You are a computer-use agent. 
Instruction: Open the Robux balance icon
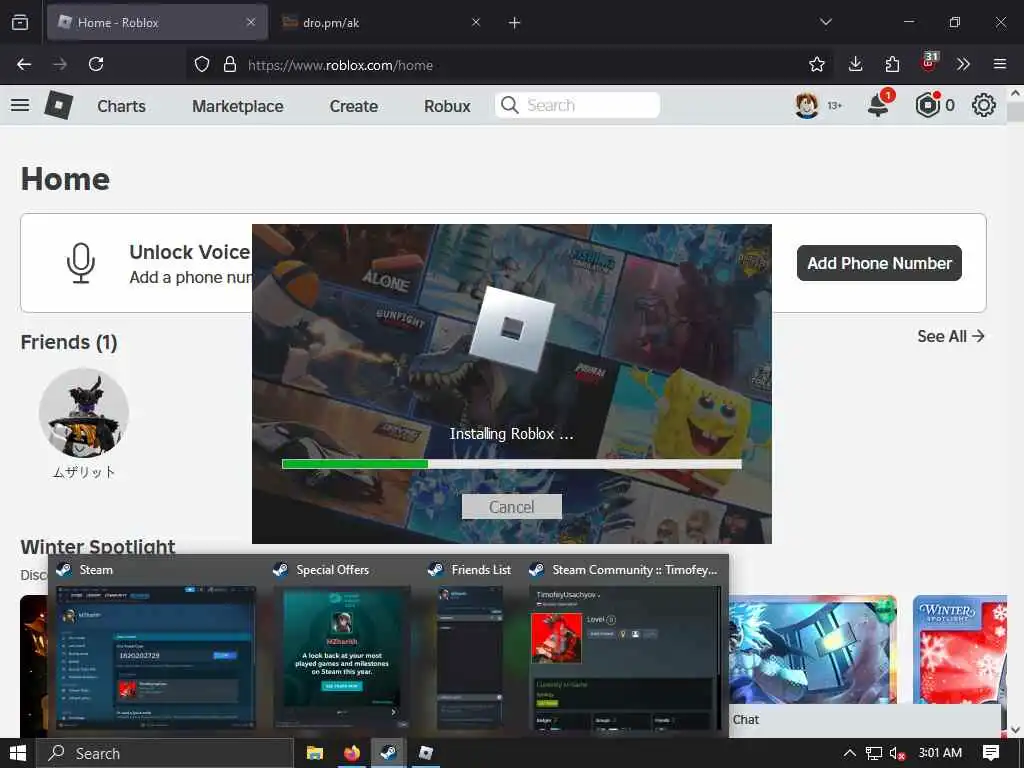coord(927,105)
